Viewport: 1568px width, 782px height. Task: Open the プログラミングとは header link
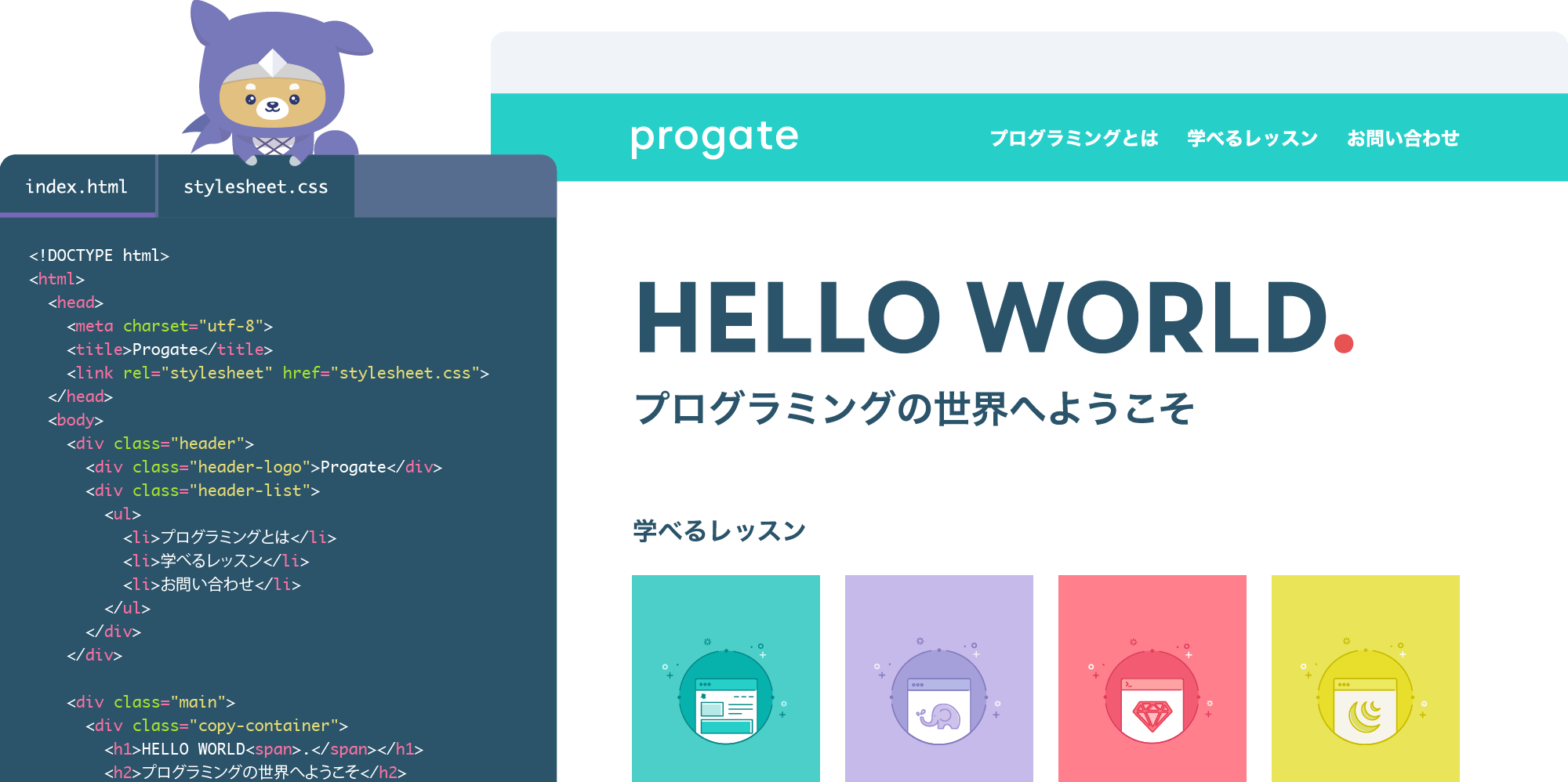[1073, 138]
